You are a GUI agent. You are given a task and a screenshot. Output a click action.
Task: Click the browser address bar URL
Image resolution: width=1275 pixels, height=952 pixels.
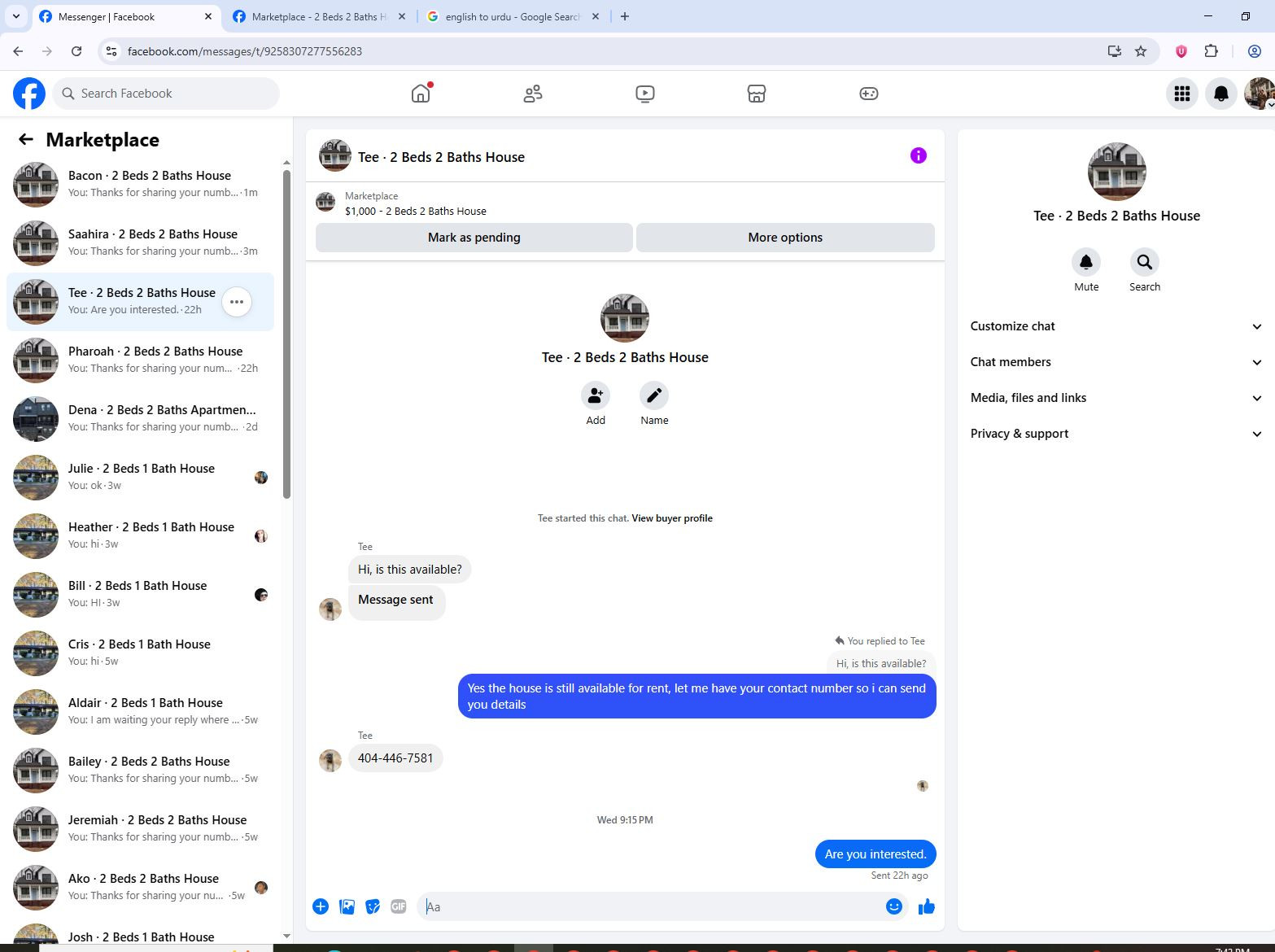245,51
